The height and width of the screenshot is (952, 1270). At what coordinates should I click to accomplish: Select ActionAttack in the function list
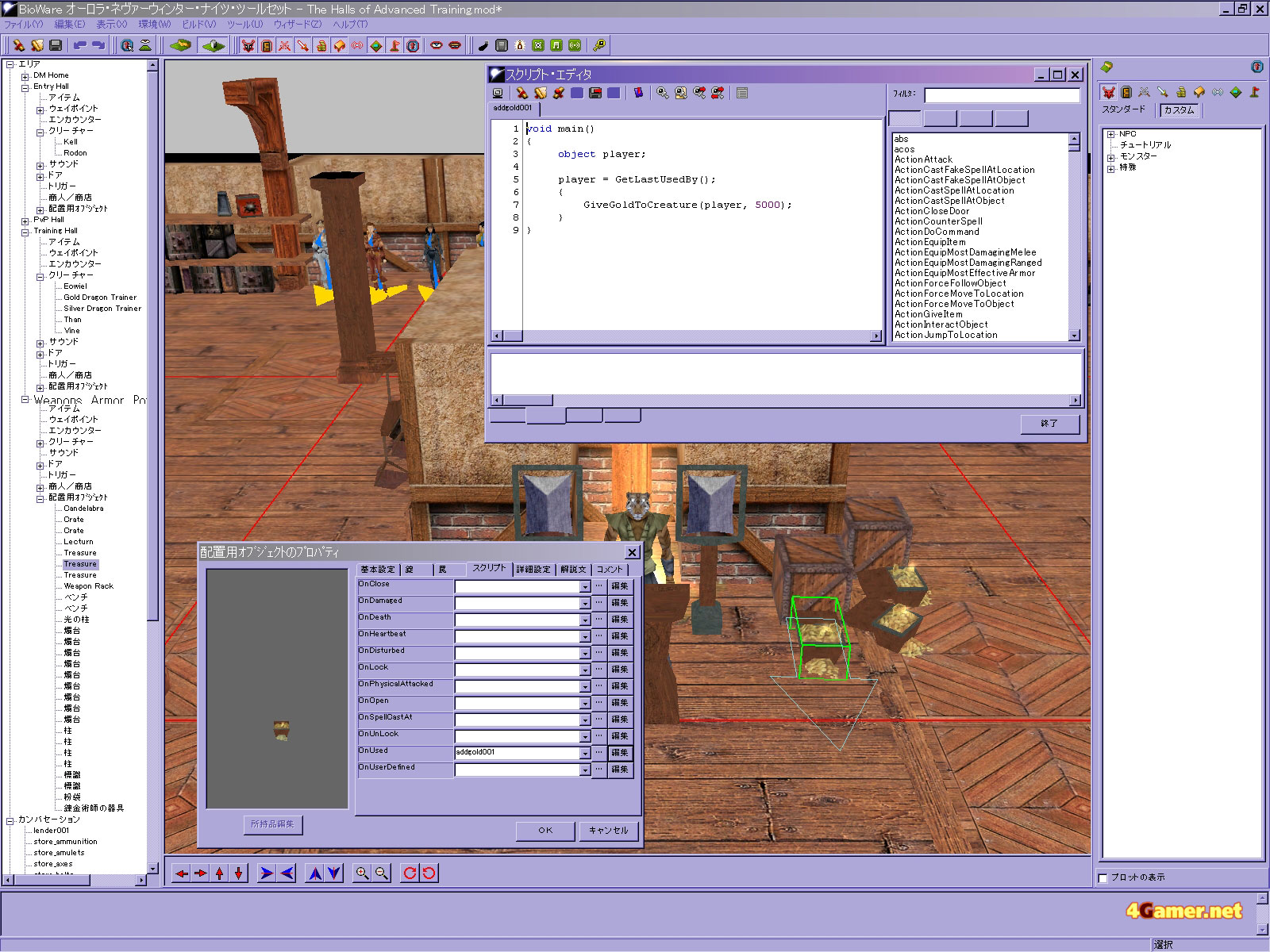(x=923, y=159)
